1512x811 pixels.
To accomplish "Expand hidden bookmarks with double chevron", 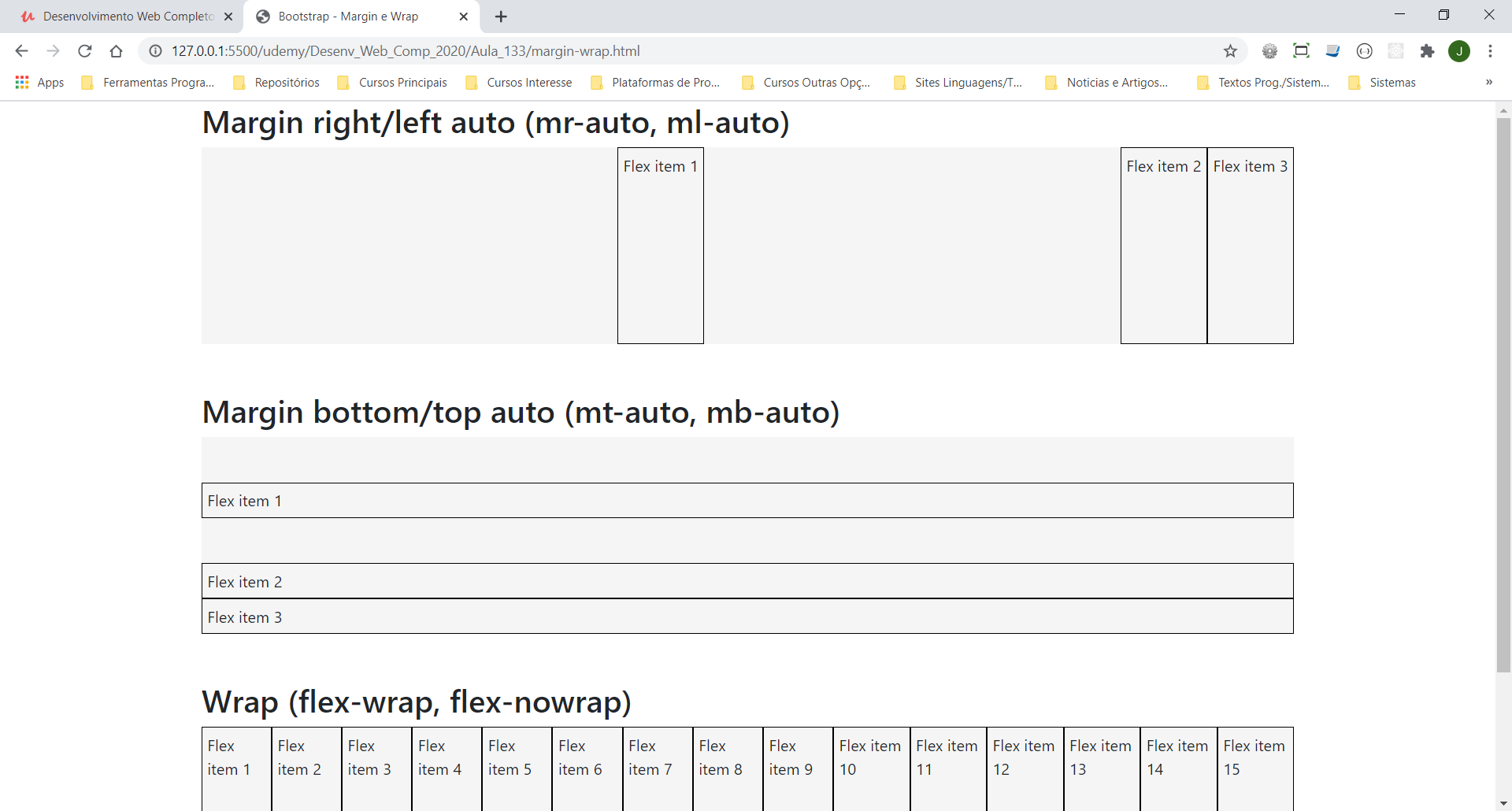I will pos(1489,83).
